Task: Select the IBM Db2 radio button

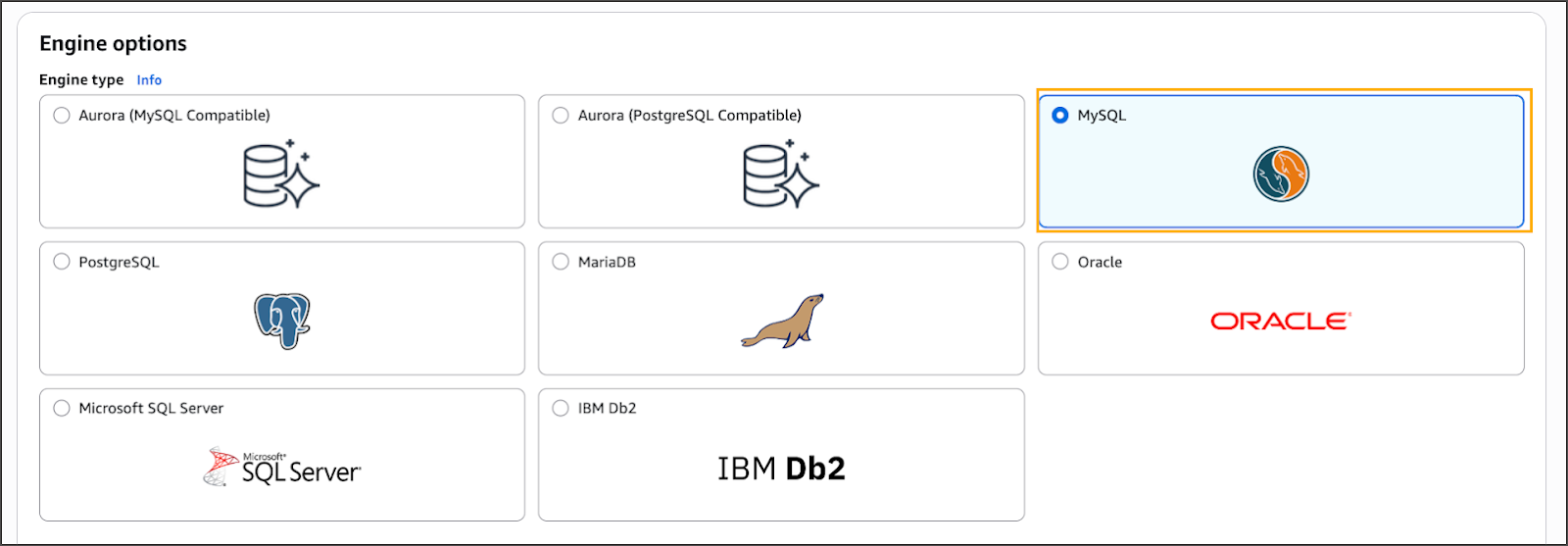Action: coord(561,408)
